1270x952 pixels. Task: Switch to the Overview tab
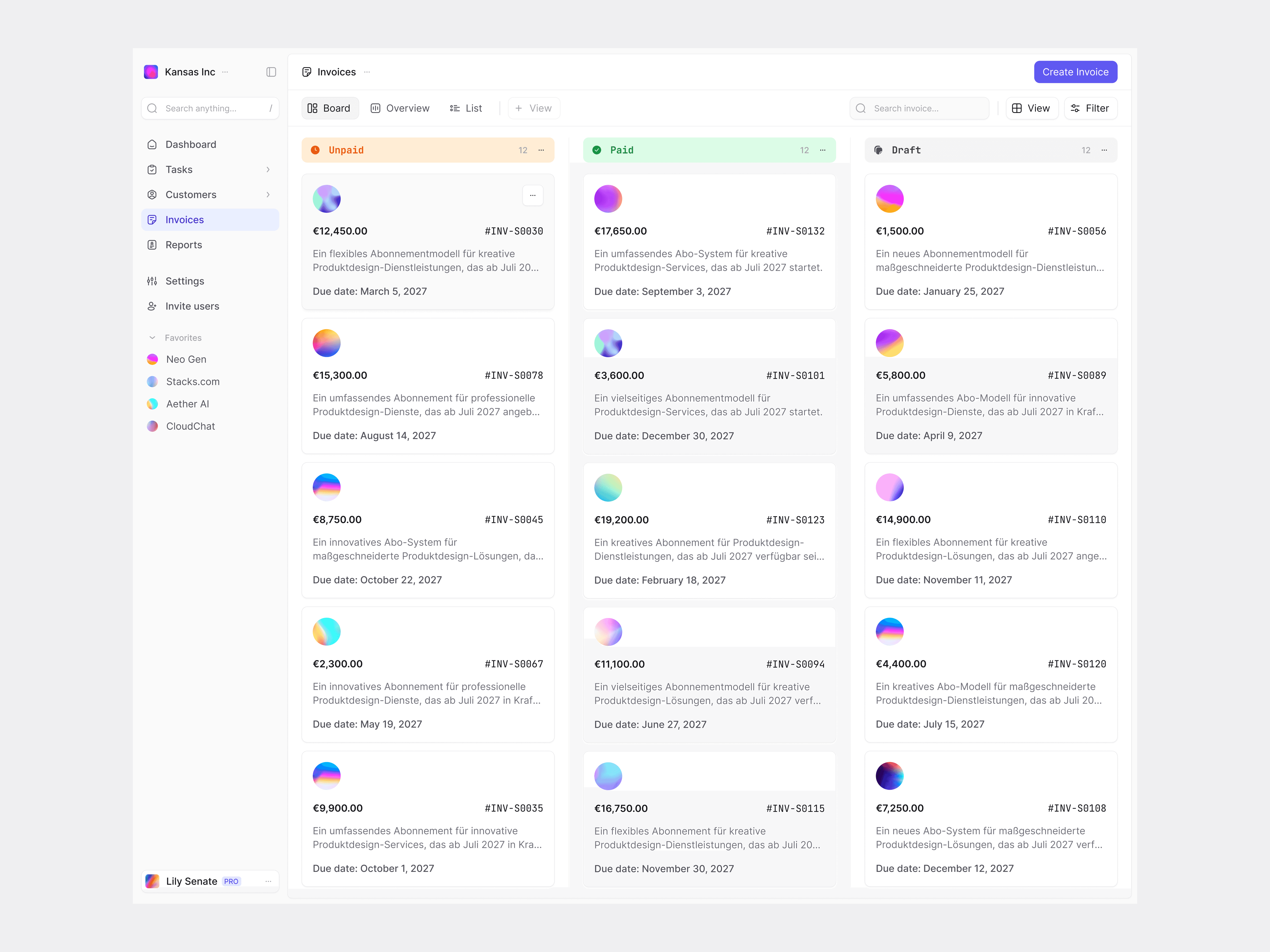point(400,108)
